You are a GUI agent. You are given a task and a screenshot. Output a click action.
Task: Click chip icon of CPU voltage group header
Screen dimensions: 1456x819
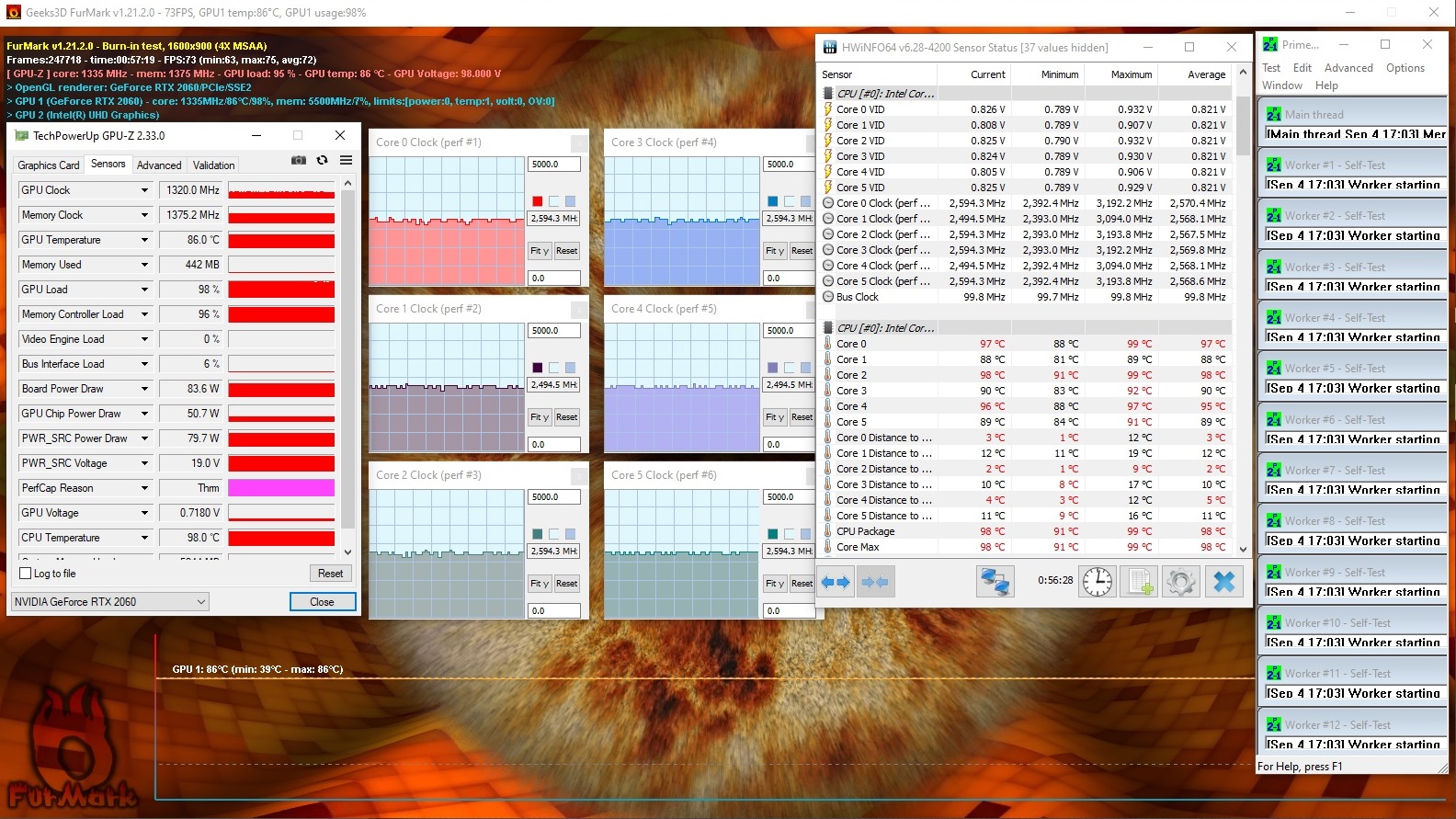click(828, 94)
